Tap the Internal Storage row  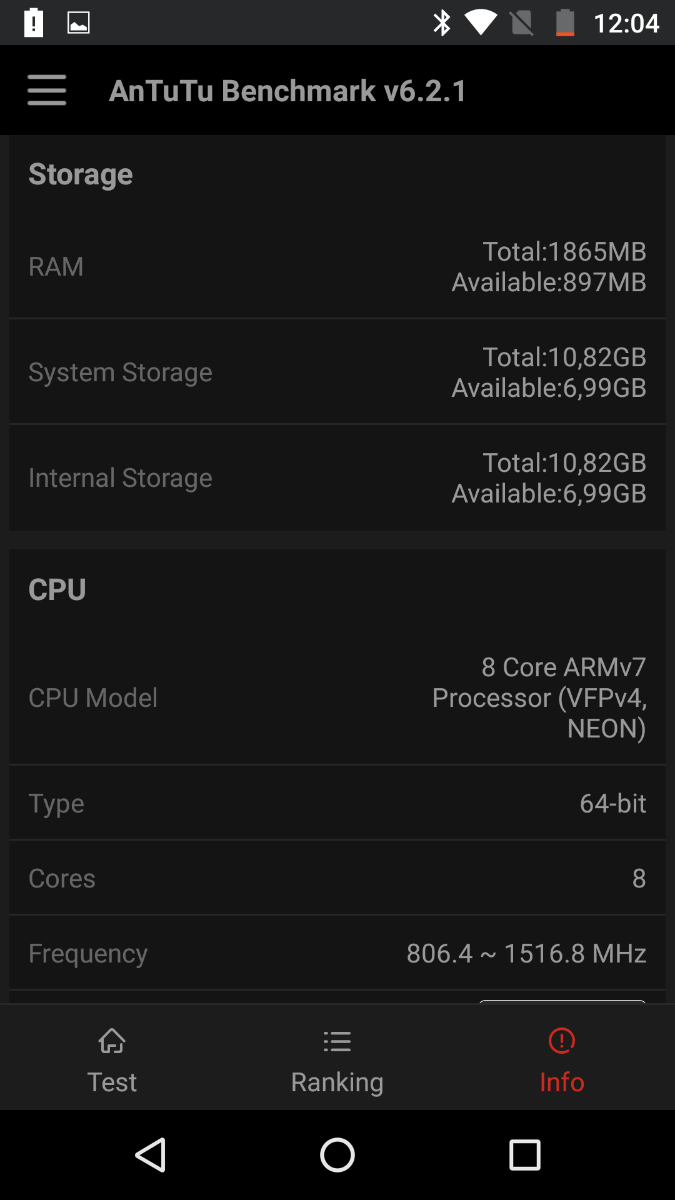337,478
